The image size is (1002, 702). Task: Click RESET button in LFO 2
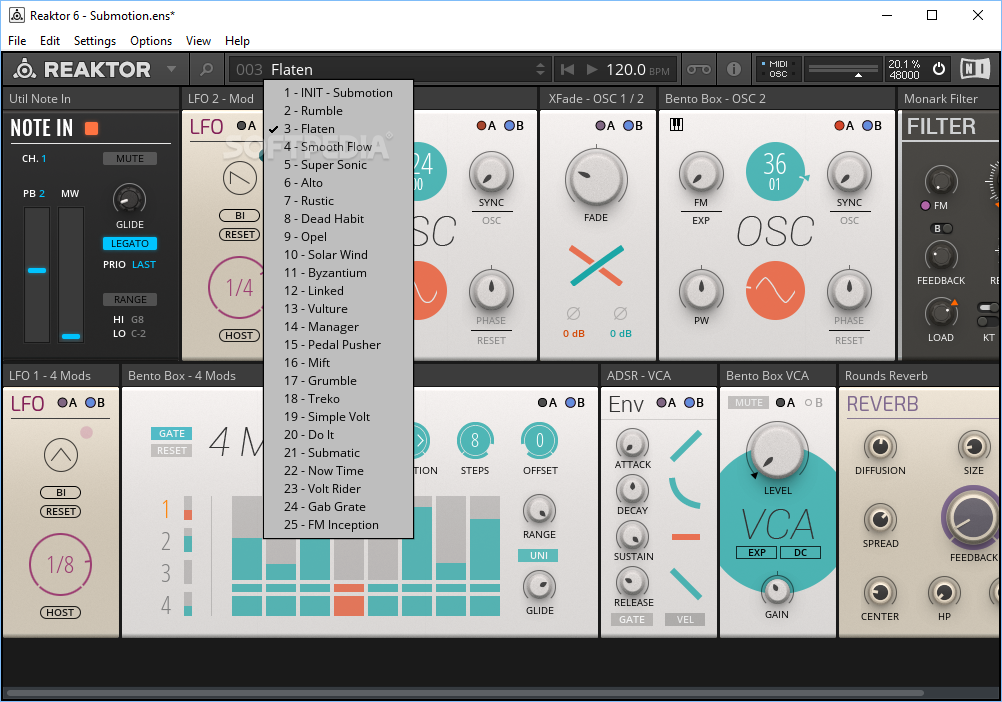click(240, 234)
